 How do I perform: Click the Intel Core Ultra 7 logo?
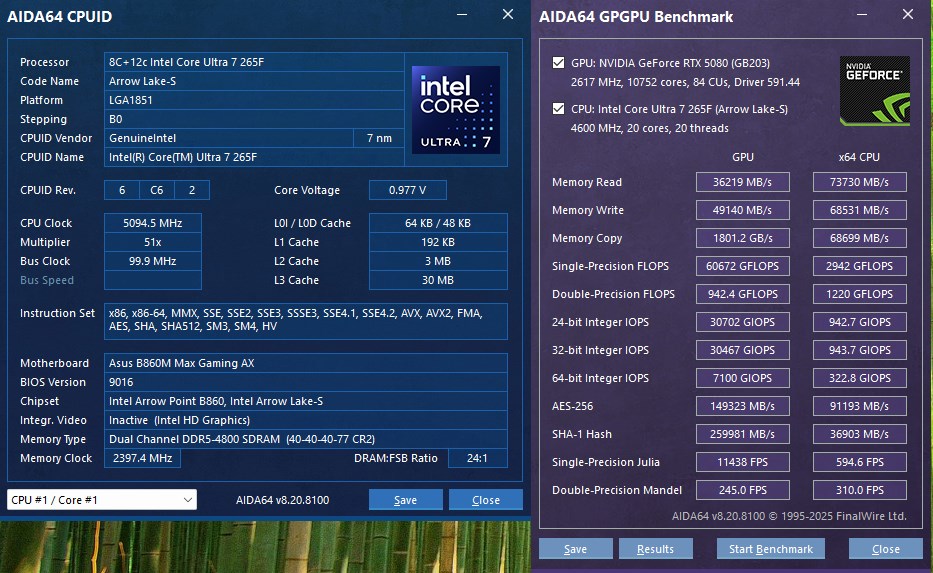pos(455,110)
